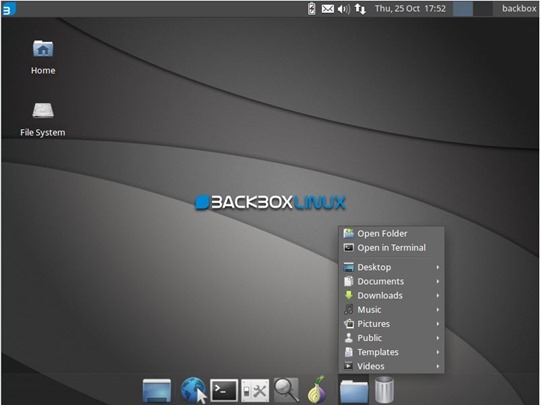Click the date and time clock
The image size is (540, 405).
410,9
